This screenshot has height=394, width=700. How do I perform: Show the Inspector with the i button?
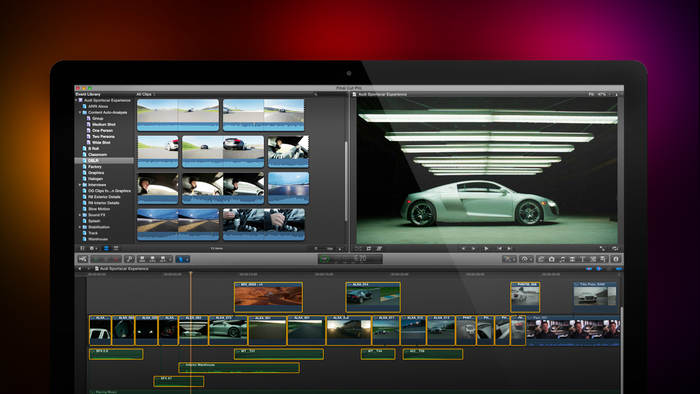[616, 259]
